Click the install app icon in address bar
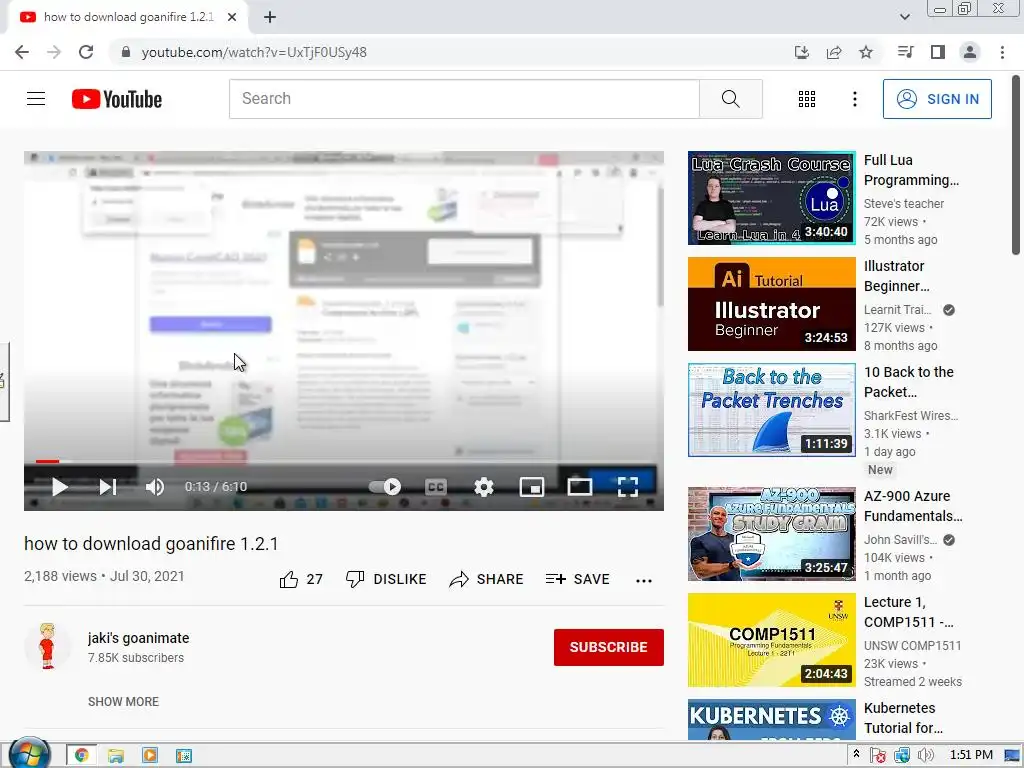Viewport: 1024px width, 768px height. [x=801, y=52]
